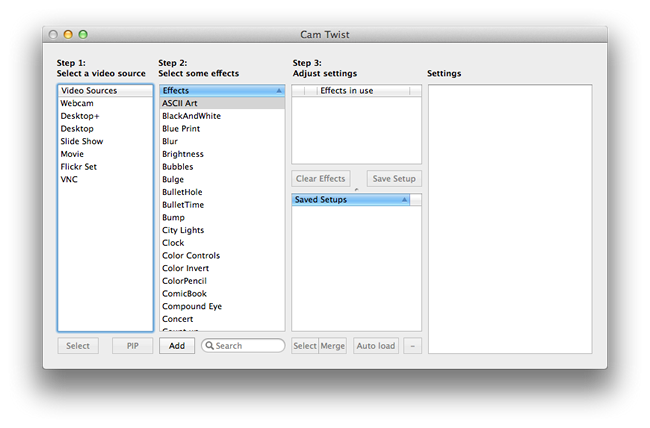This screenshot has height=428, width=650.
Task: Select Webcam in Video Sources
Action: point(105,103)
